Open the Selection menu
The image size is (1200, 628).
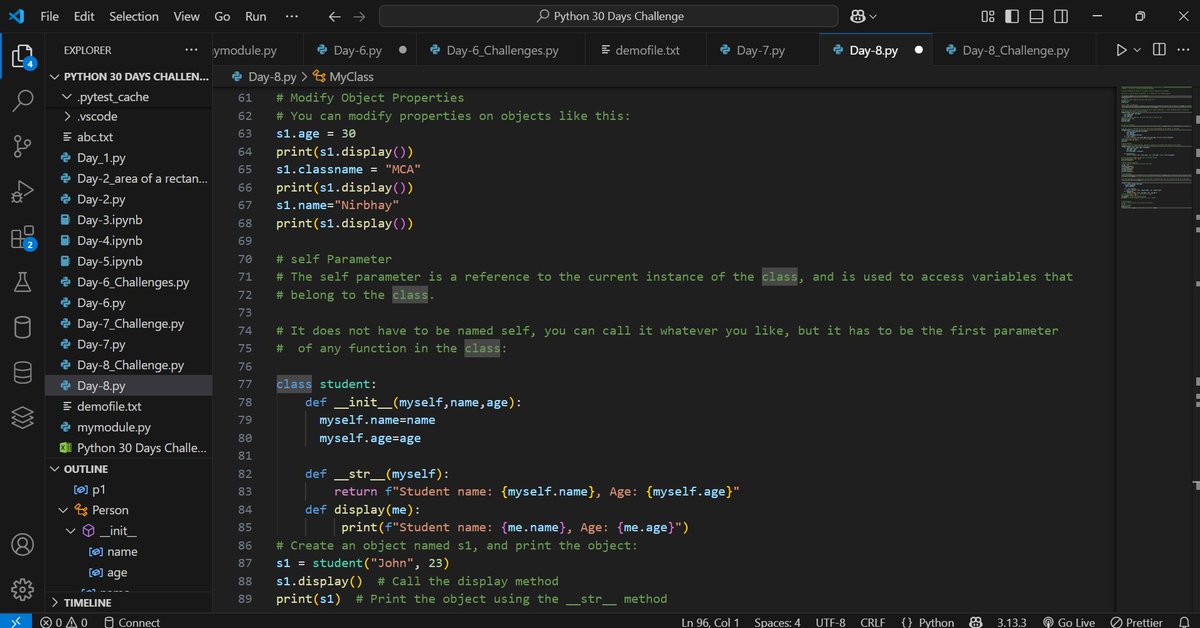pyautogui.click(x=134, y=16)
